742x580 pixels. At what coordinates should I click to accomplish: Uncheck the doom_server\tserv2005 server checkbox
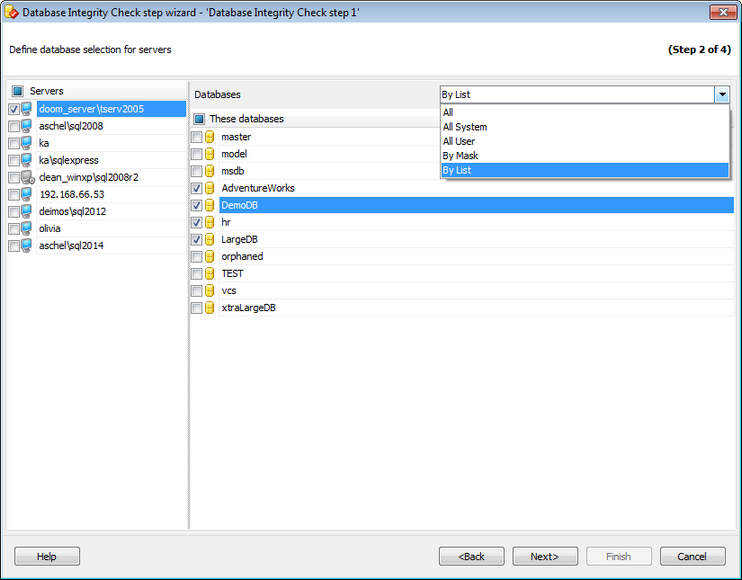click(x=14, y=109)
